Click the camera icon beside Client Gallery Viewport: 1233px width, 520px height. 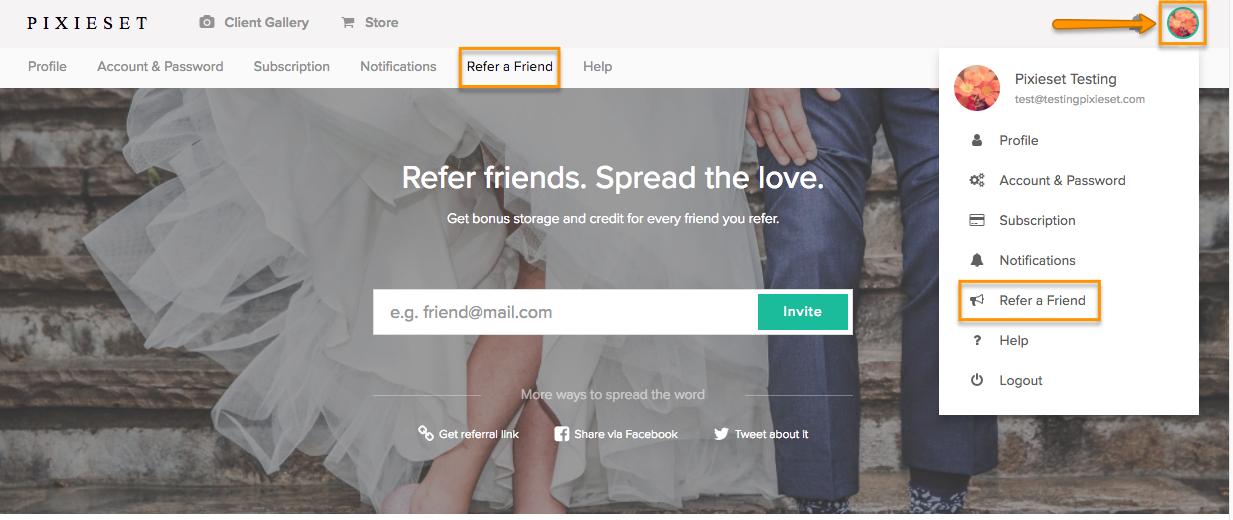207,22
